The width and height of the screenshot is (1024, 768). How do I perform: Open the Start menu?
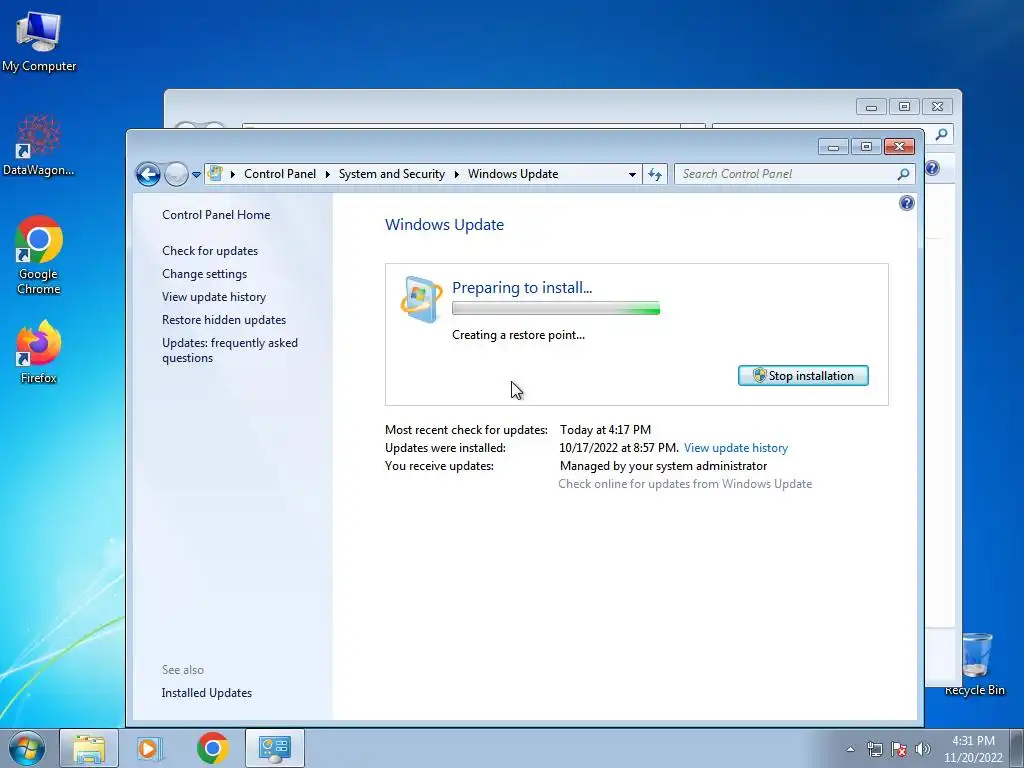pos(27,748)
